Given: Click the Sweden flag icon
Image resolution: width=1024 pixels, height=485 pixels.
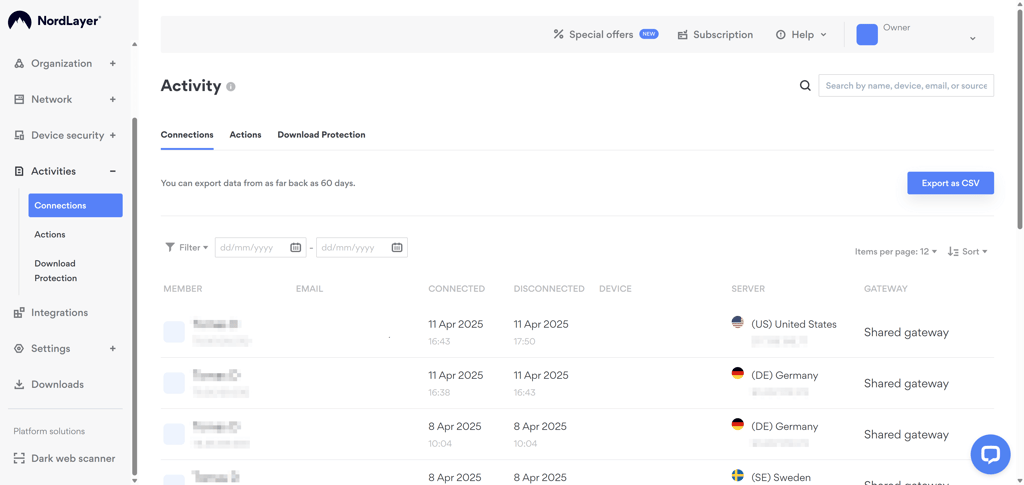Looking at the screenshot, I should tap(737, 475).
